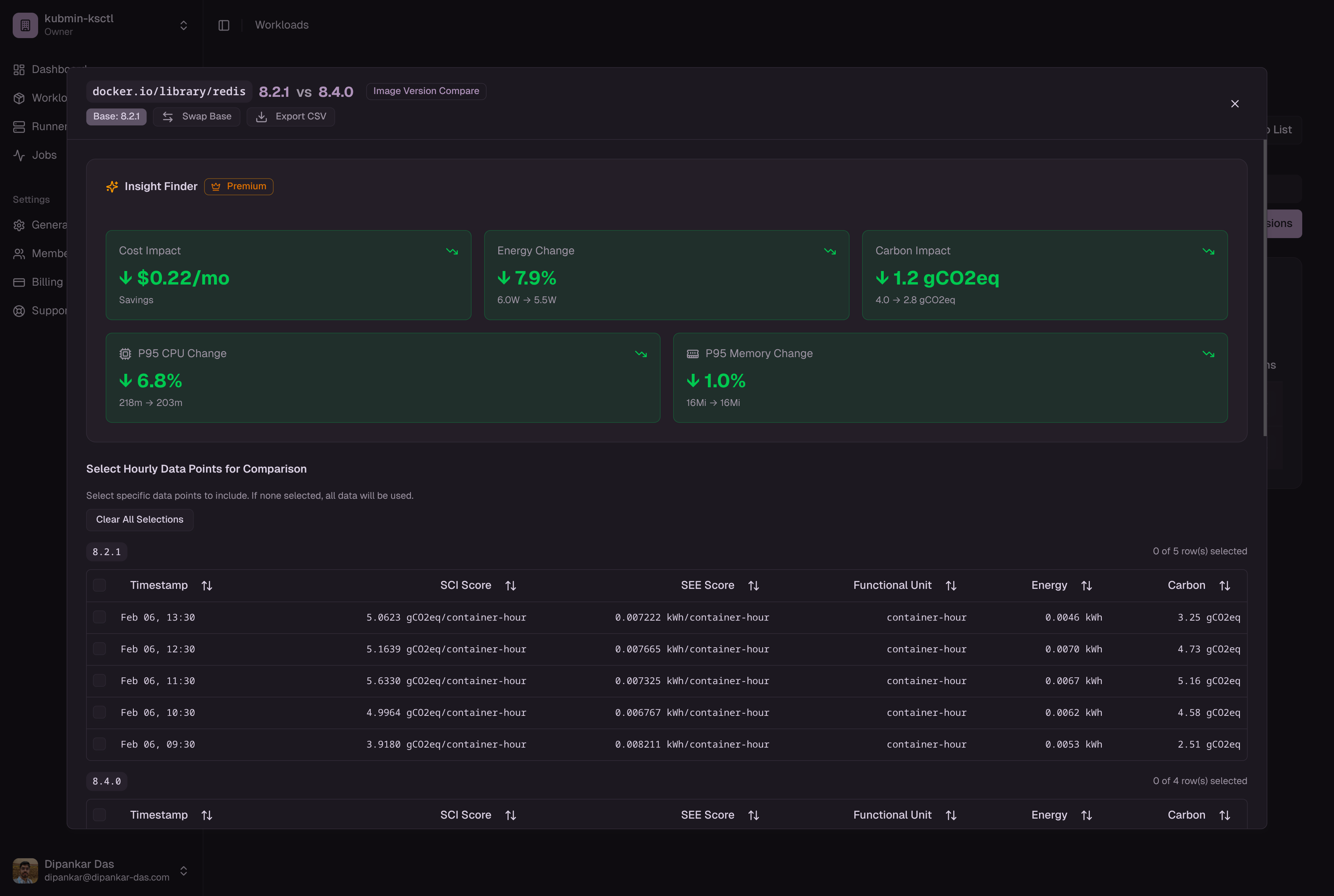1334x896 pixels.
Task: Sort 8.2.1 table by Timestamp
Action: pos(207,586)
